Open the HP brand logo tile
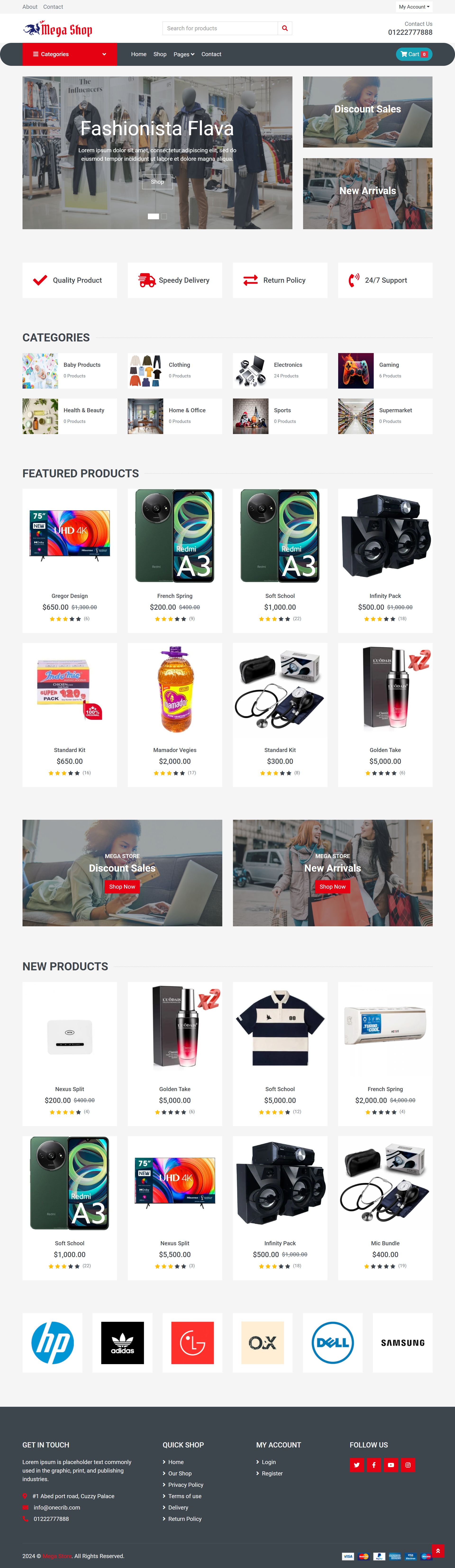This screenshot has height=1568, width=455. [52, 1342]
